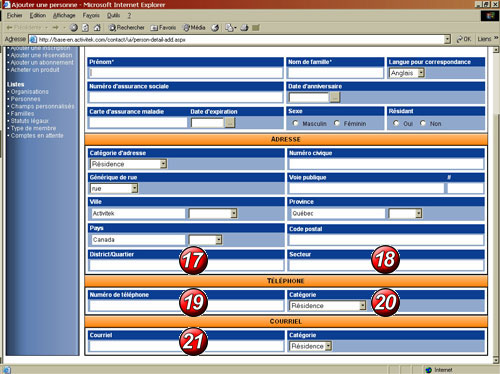Open the Type de membre link
The width and height of the screenshot is (500, 374).
tap(33, 128)
